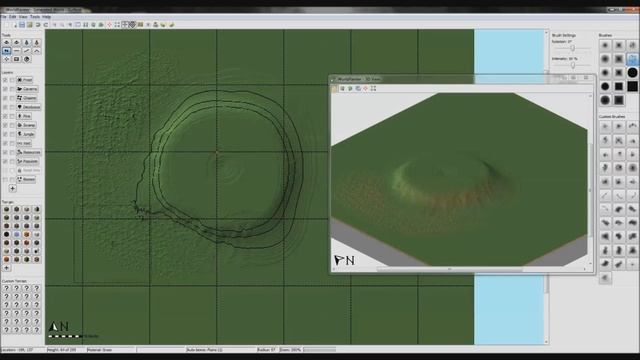Toggle first checkbox of Jungle layer

(x=5, y=134)
